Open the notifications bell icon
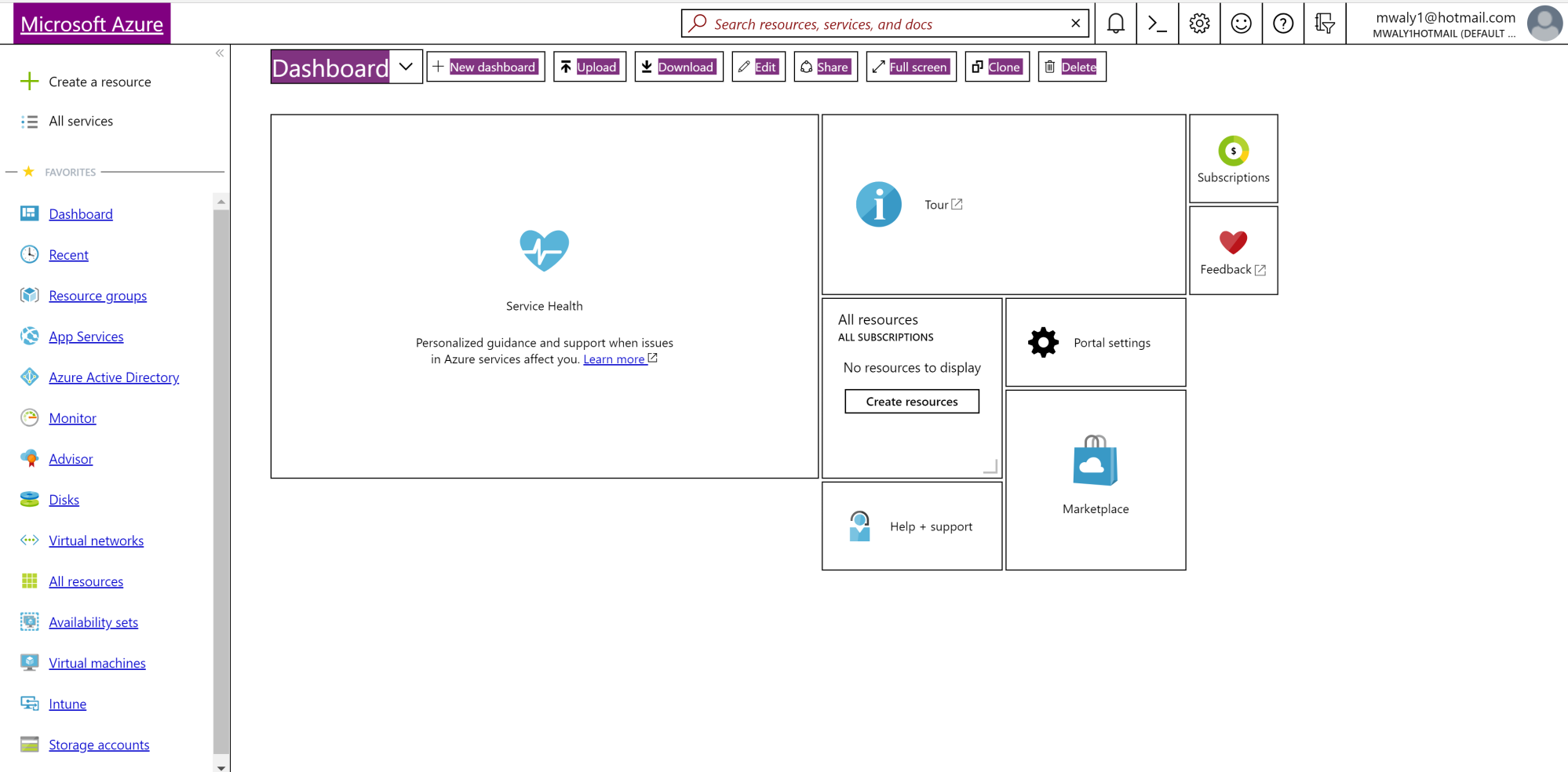Image resolution: width=1568 pixels, height=772 pixels. point(1115,24)
